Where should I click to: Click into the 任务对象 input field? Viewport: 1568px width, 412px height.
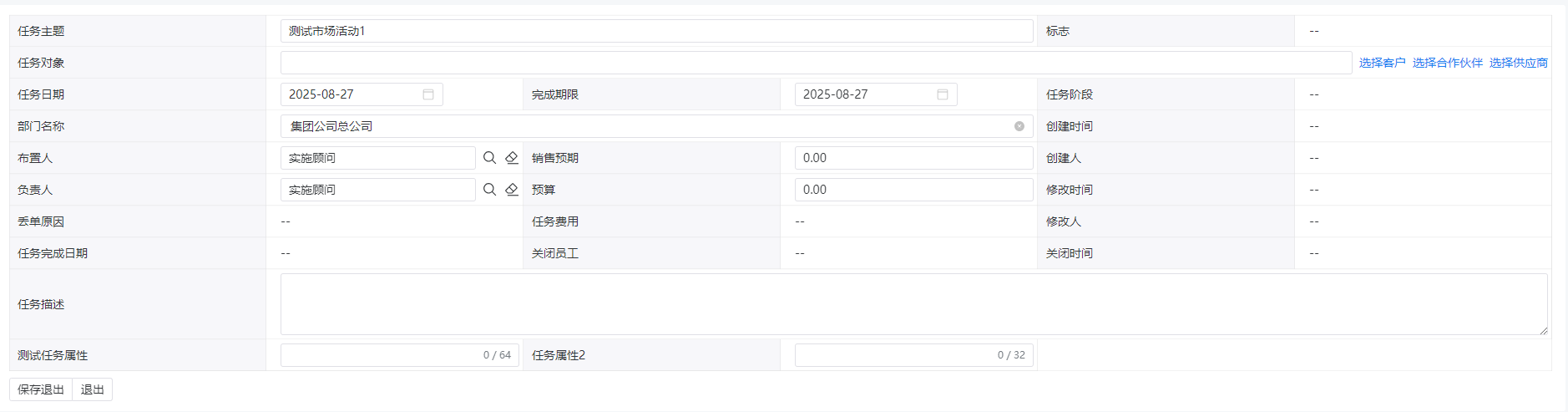[815, 63]
